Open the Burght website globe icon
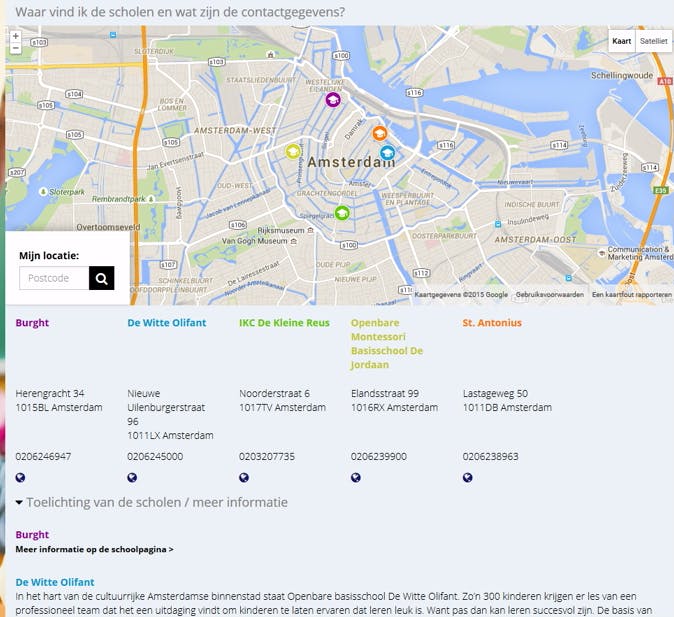 [20, 478]
